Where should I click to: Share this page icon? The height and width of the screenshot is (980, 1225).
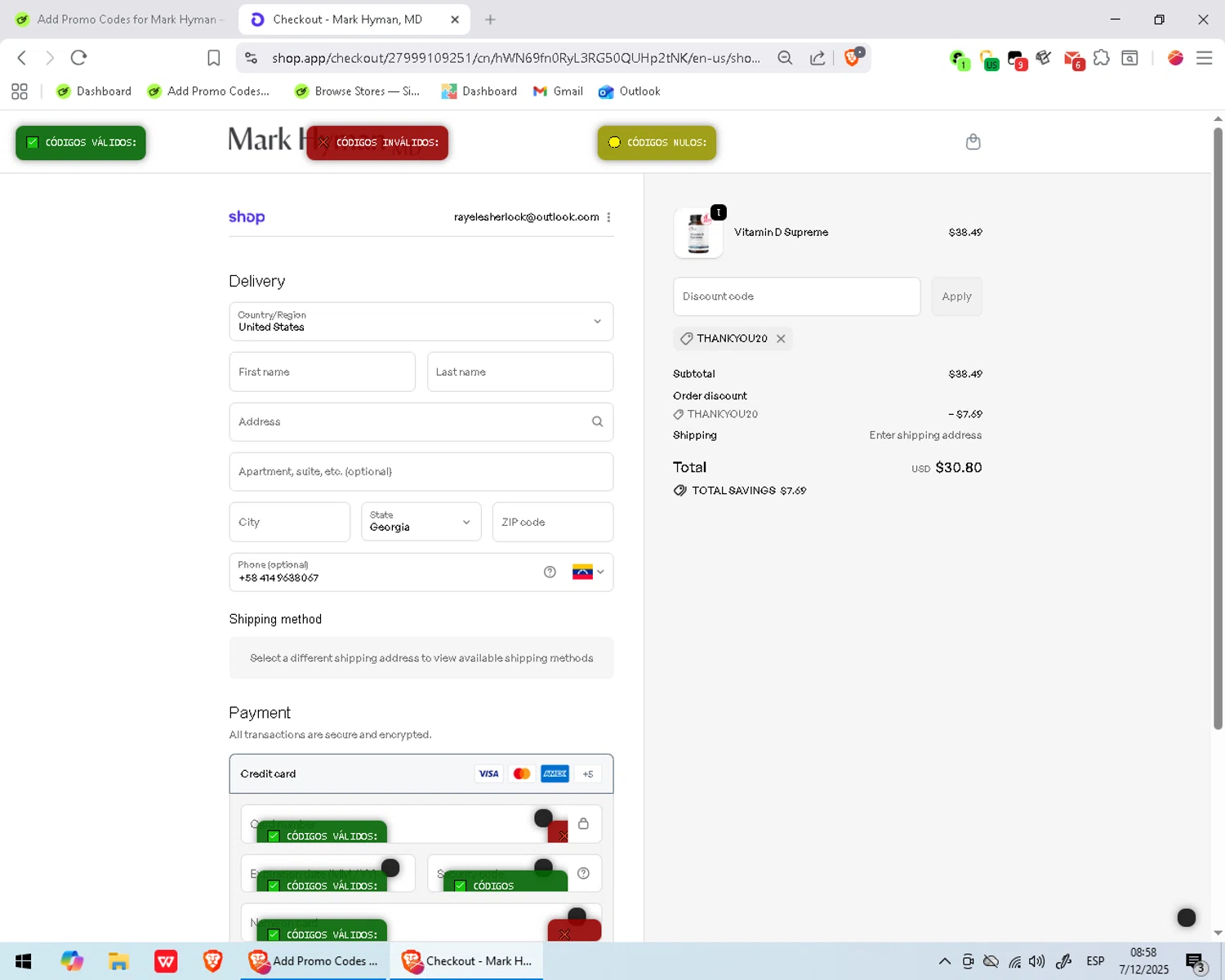817,58
